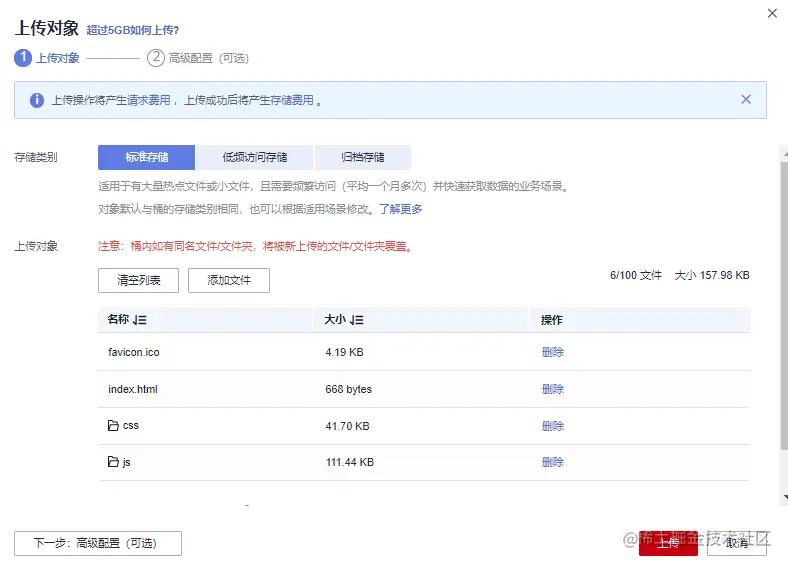Click the vertical scrollbar thumb

point(784,306)
